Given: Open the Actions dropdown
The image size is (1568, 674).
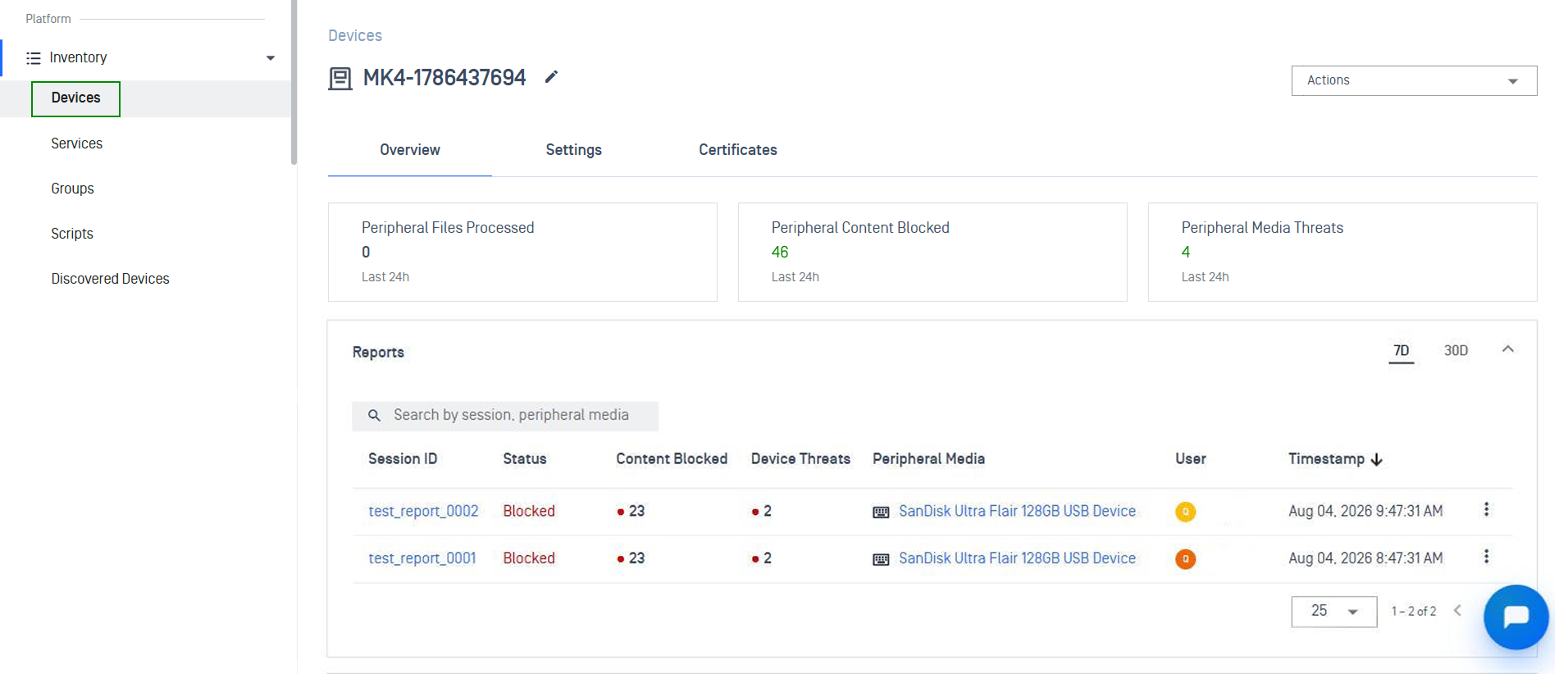Looking at the screenshot, I should click(1414, 80).
